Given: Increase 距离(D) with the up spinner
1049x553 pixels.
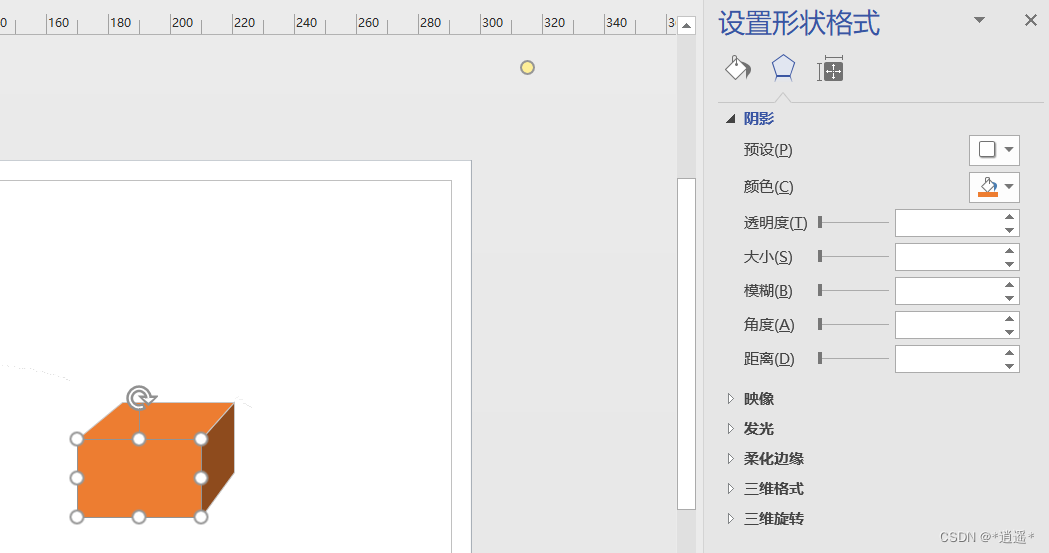Looking at the screenshot, I should tap(1010, 353).
